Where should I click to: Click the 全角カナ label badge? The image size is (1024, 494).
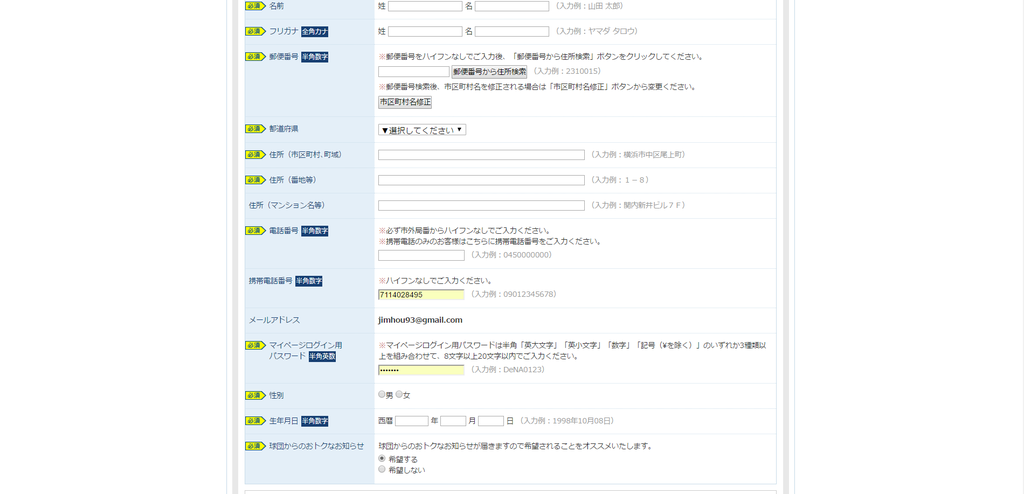click(315, 31)
